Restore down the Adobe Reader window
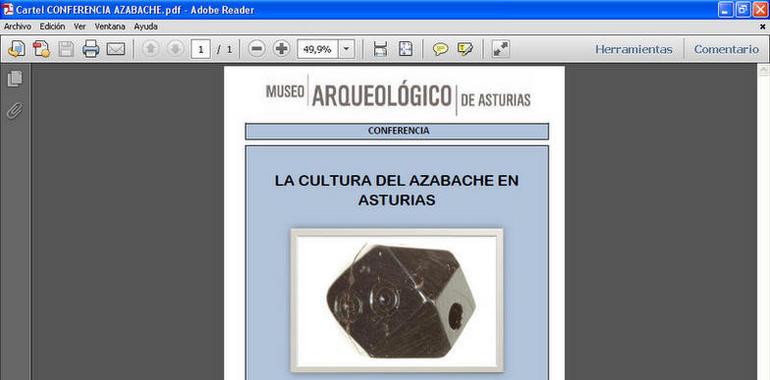This screenshot has width=770, height=380. coord(743,10)
